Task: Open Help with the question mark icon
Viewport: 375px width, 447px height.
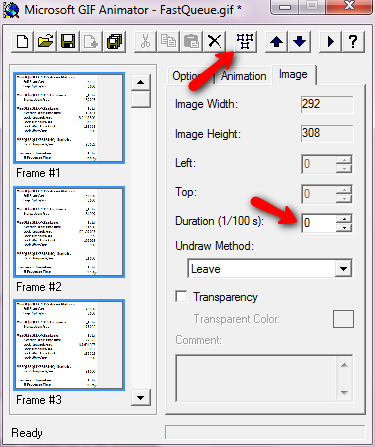Action: click(x=353, y=42)
